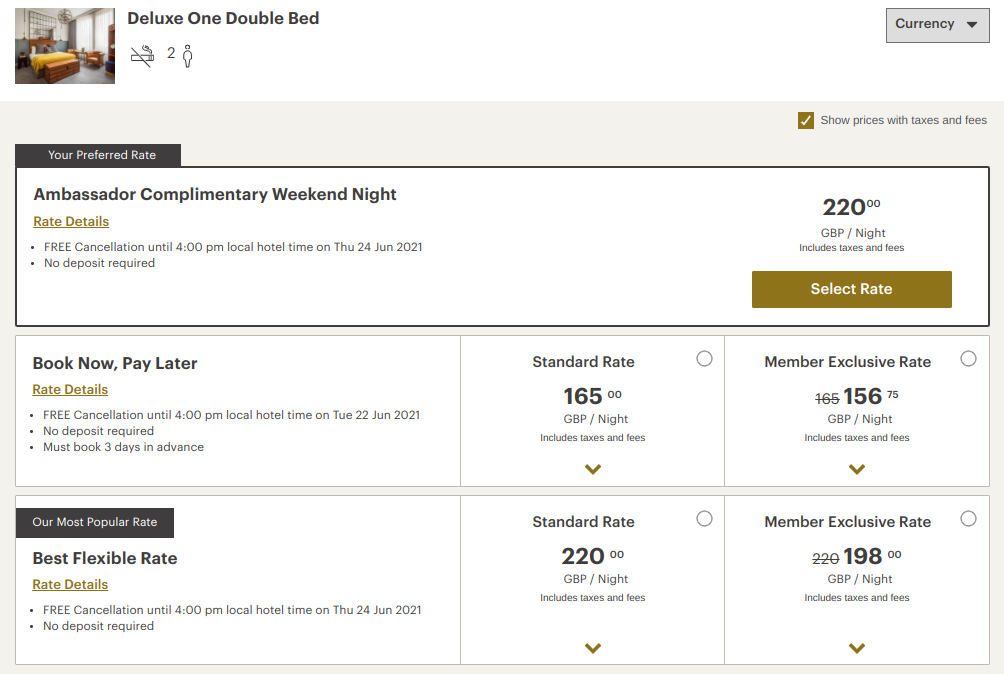1004x674 pixels.
Task: Select Standard Rate radio for Best Flexible Rate
Action: pyautogui.click(x=705, y=519)
